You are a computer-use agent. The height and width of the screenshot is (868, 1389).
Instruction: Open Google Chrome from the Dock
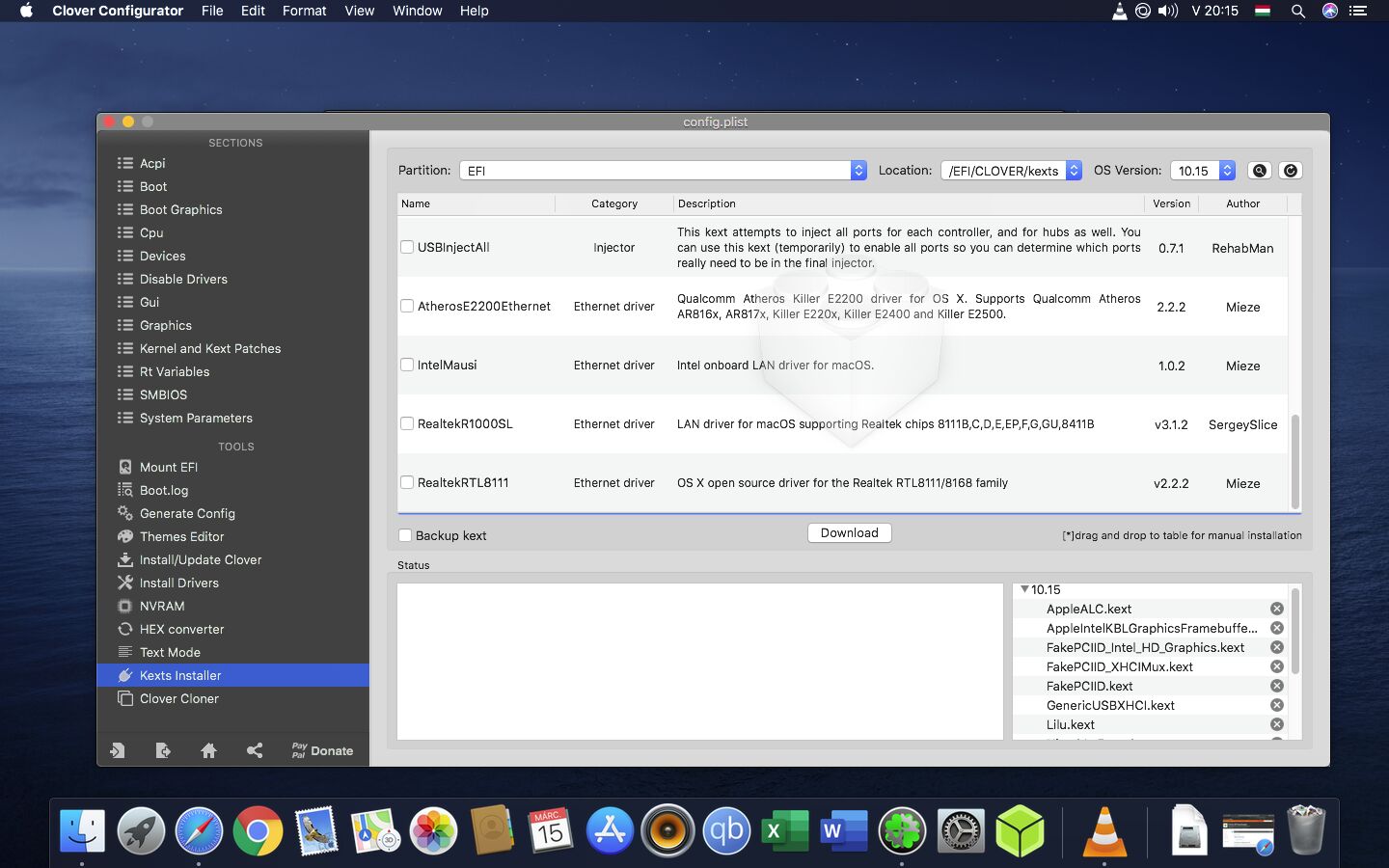pos(258,830)
